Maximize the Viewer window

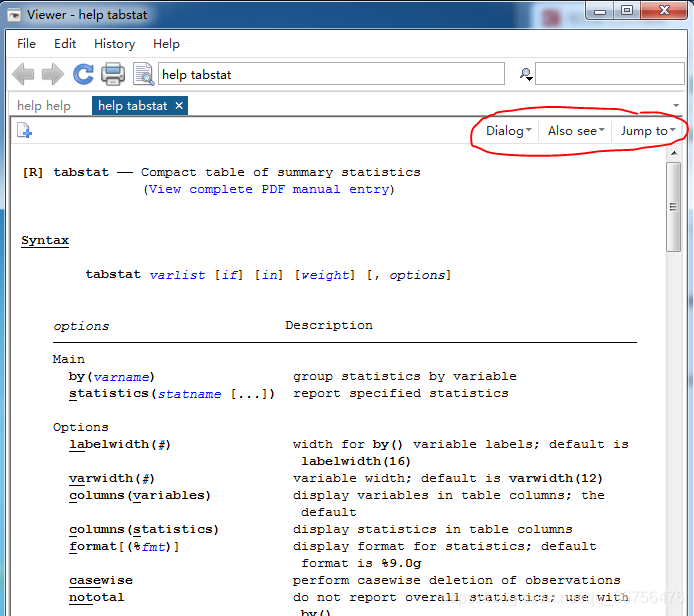click(x=627, y=11)
